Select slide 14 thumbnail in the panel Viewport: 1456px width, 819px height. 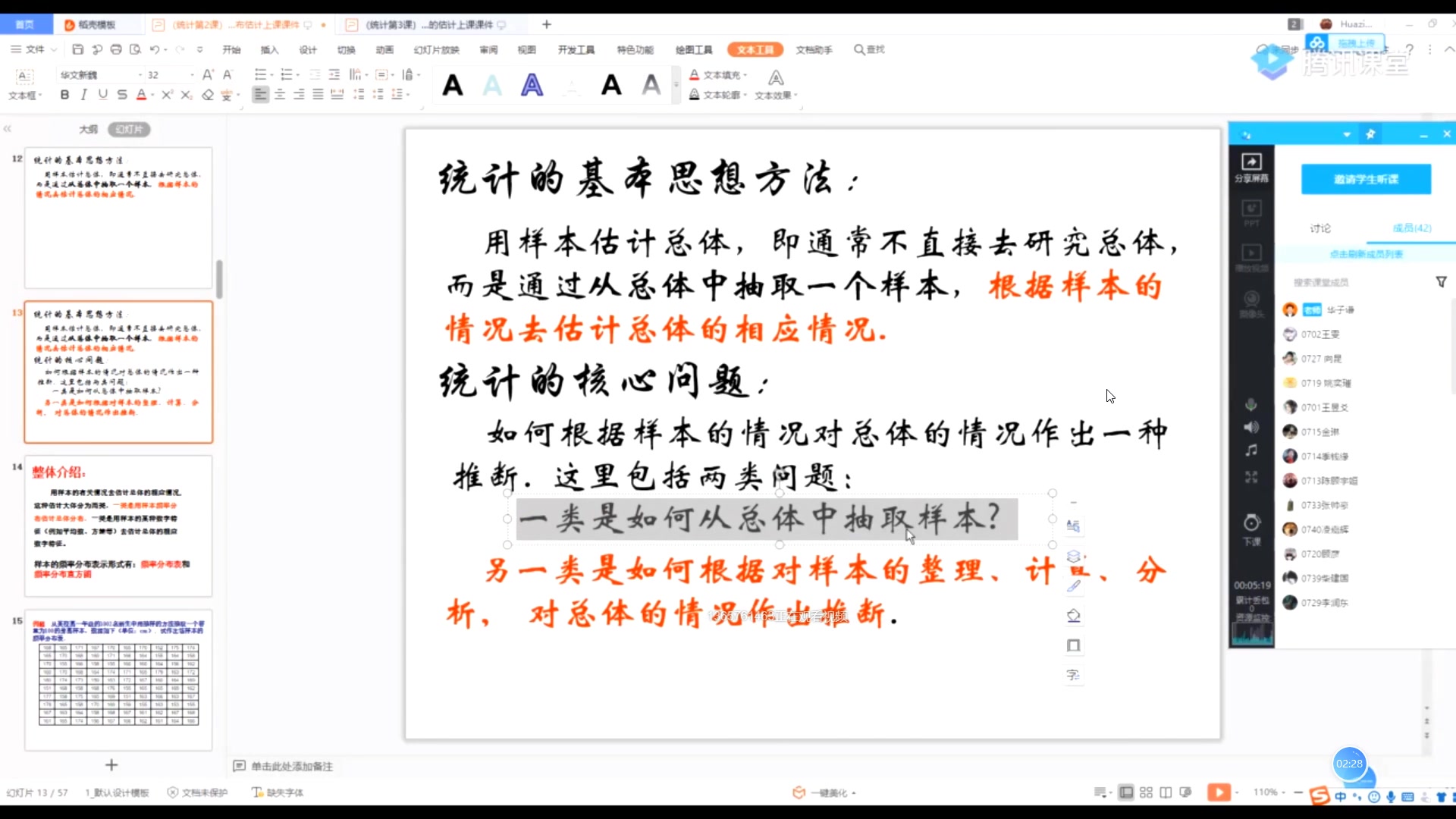(x=119, y=526)
